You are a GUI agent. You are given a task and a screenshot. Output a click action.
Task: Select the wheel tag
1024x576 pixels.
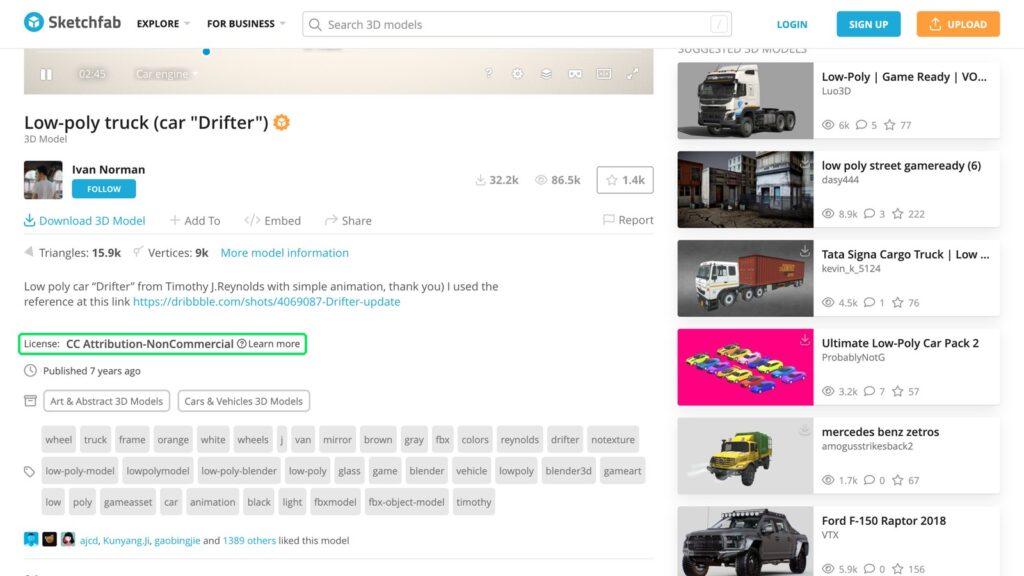(59, 440)
